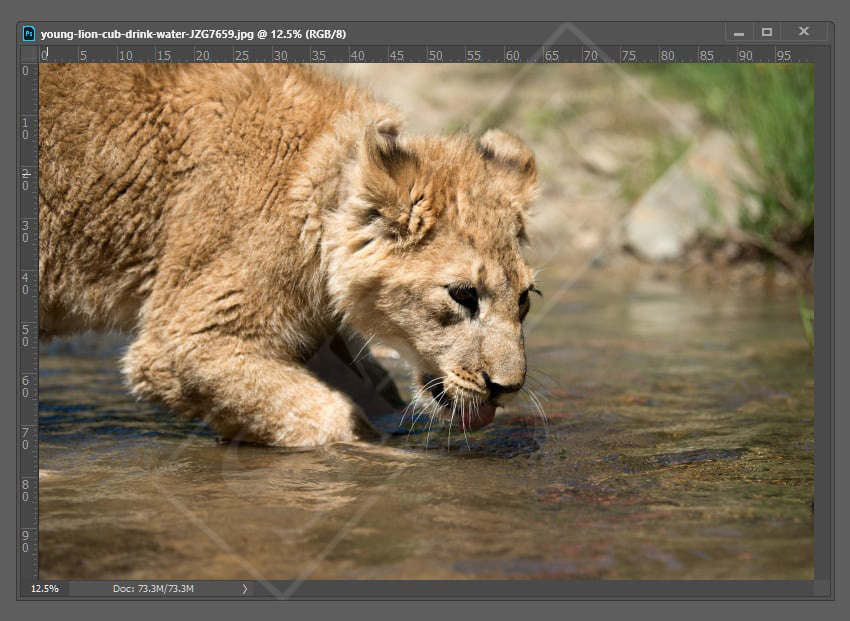850x621 pixels.
Task: Click the Doc: 73.3M/73.3M status info
Action: 152,589
